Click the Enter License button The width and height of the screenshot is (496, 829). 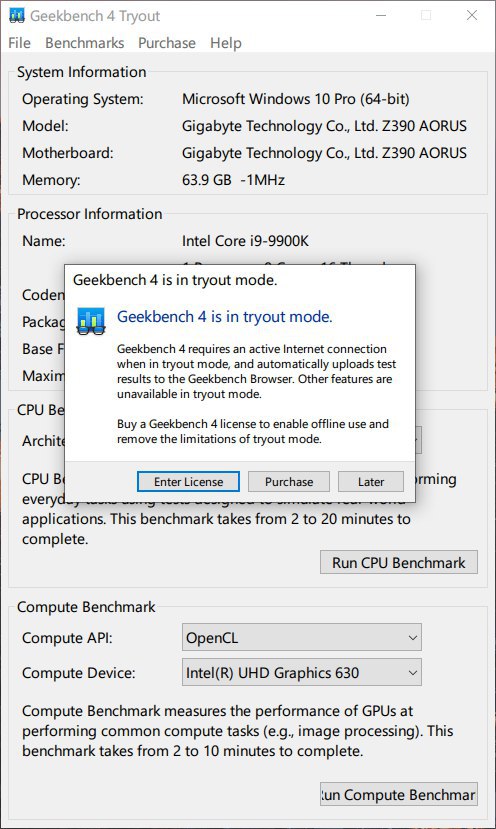click(188, 482)
